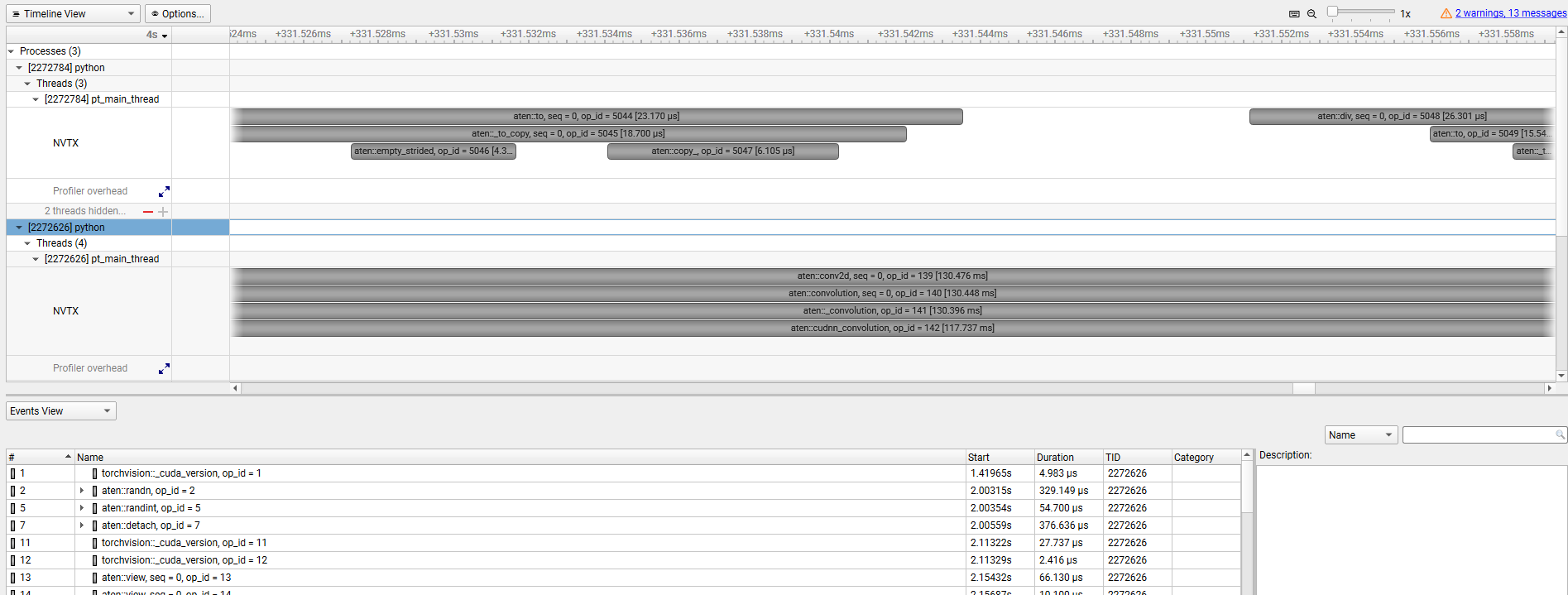Click the red minus icon beside hidden threads
Image resolution: width=1568 pixels, height=595 pixels.
click(x=148, y=212)
